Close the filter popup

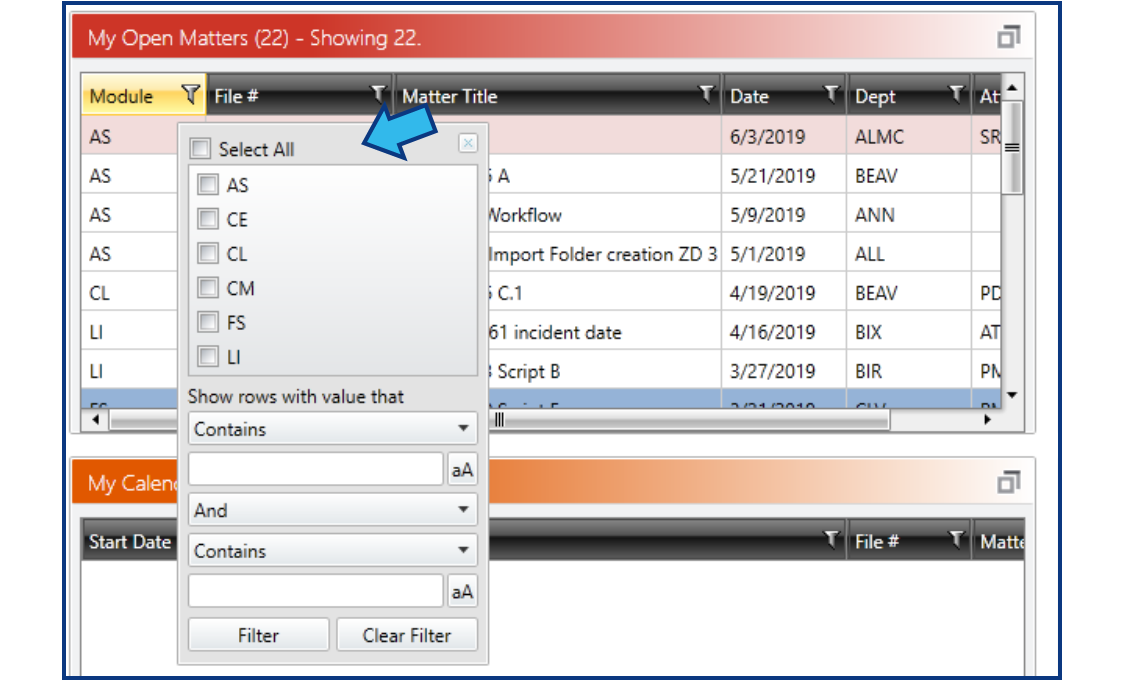click(468, 143)
